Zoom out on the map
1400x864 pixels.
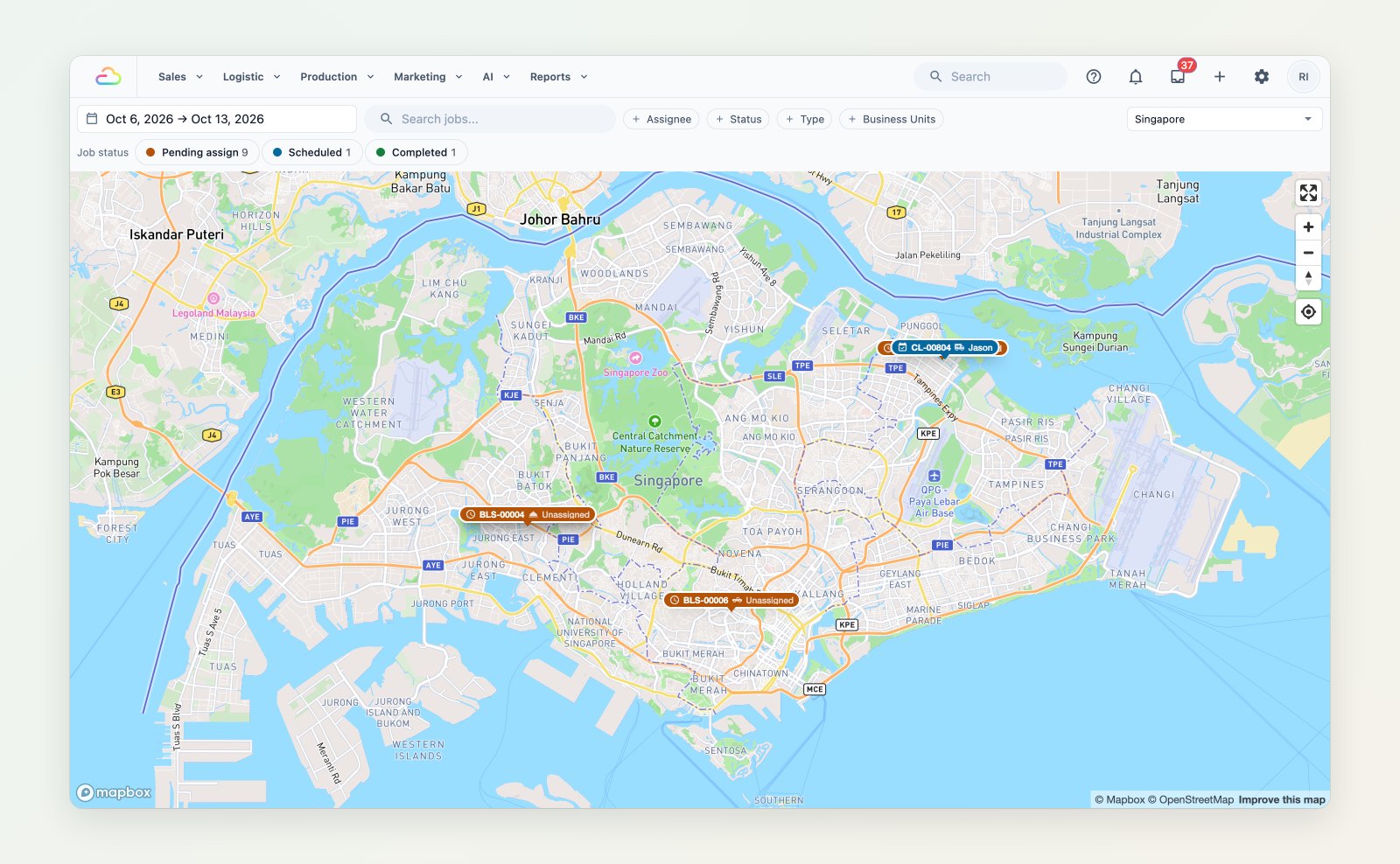(x=1308, y=253)
